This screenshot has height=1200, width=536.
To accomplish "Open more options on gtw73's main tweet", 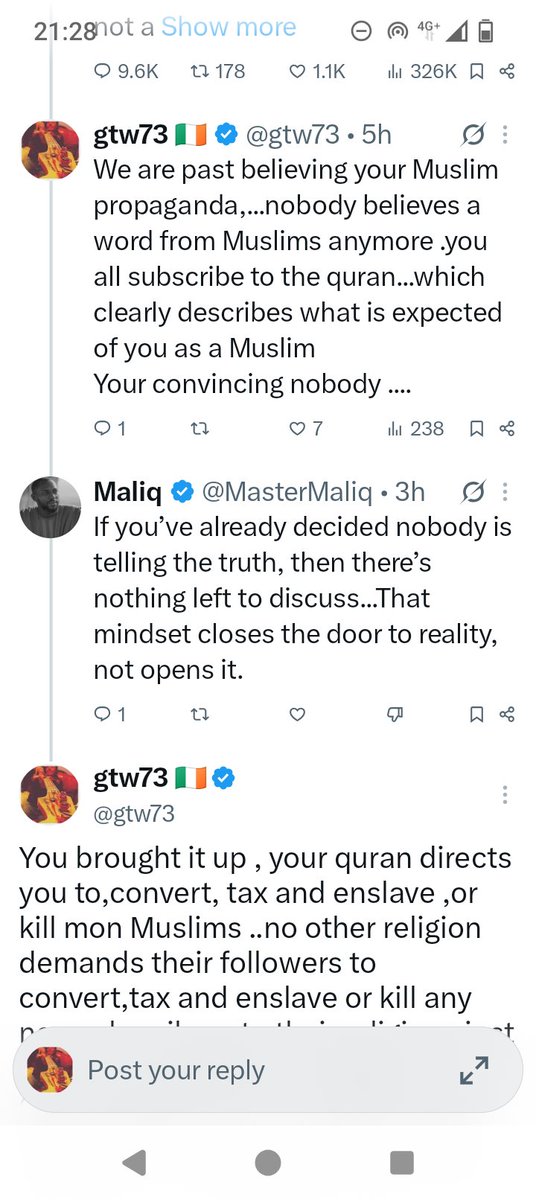I will pos(506,795).
